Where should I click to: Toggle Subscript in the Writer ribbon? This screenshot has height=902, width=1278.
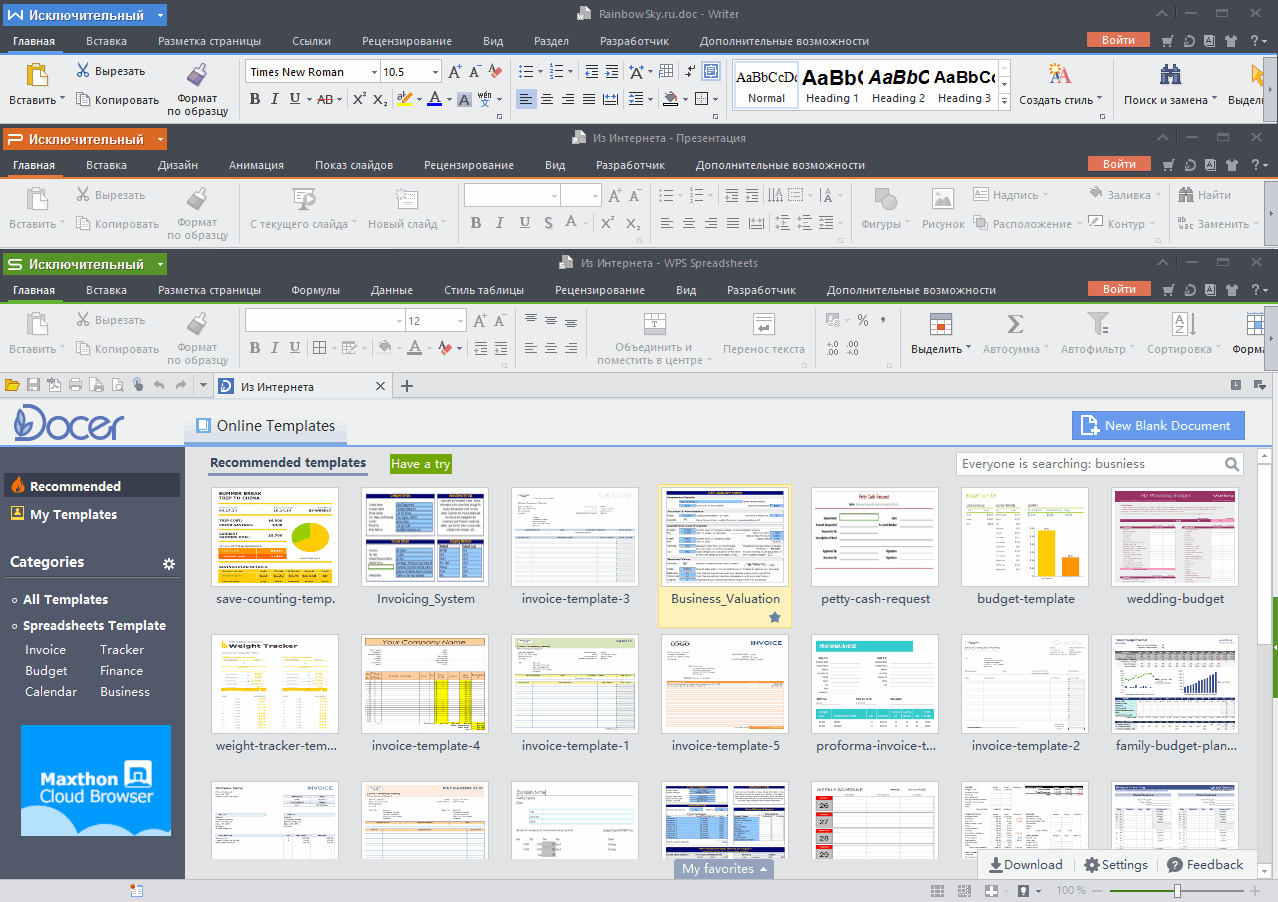380,99
